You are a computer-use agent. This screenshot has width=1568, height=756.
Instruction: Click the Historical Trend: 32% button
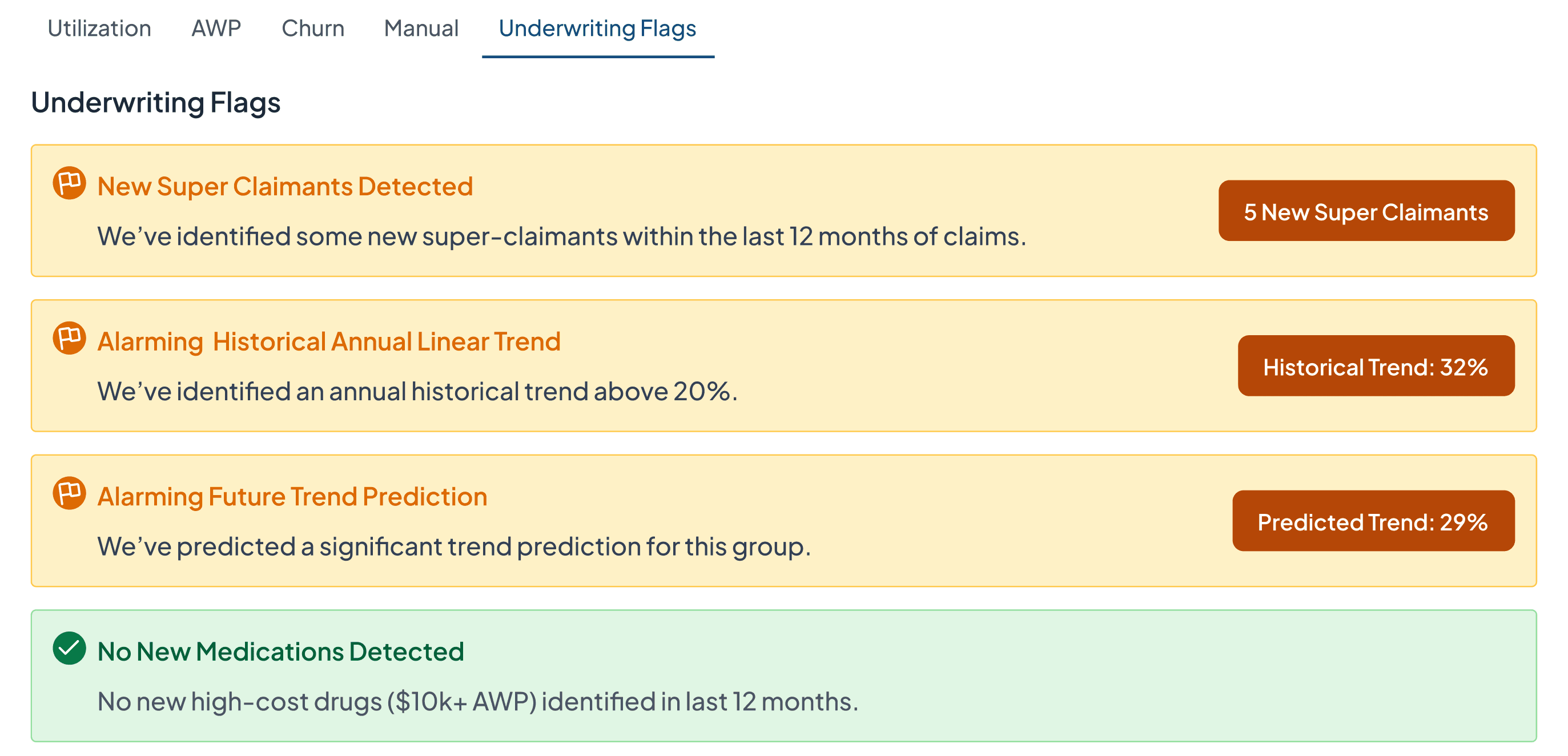tap(1376, 366)
